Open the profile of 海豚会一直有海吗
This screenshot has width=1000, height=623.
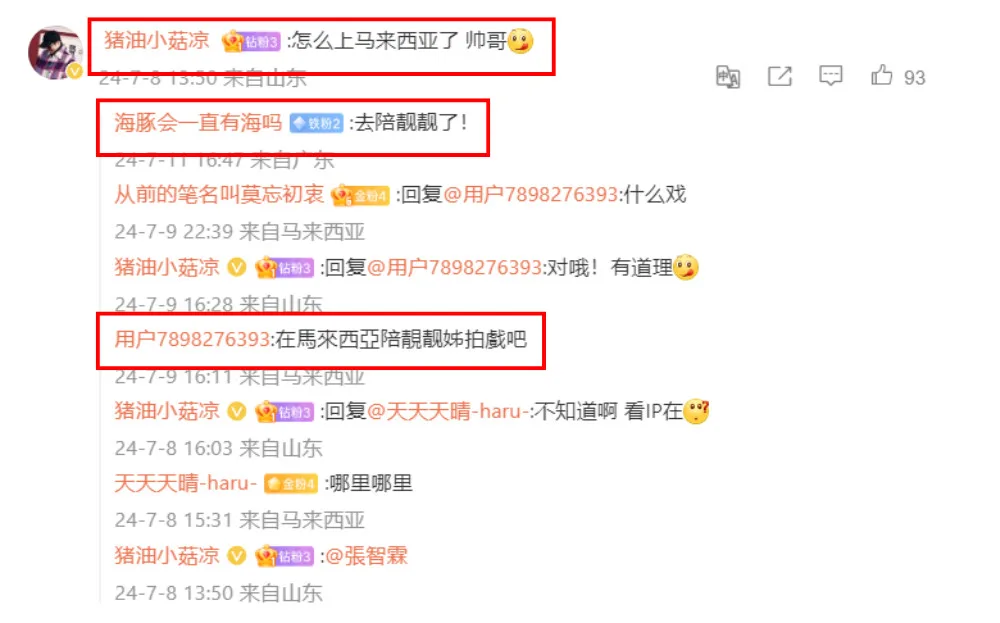[198, 122]
